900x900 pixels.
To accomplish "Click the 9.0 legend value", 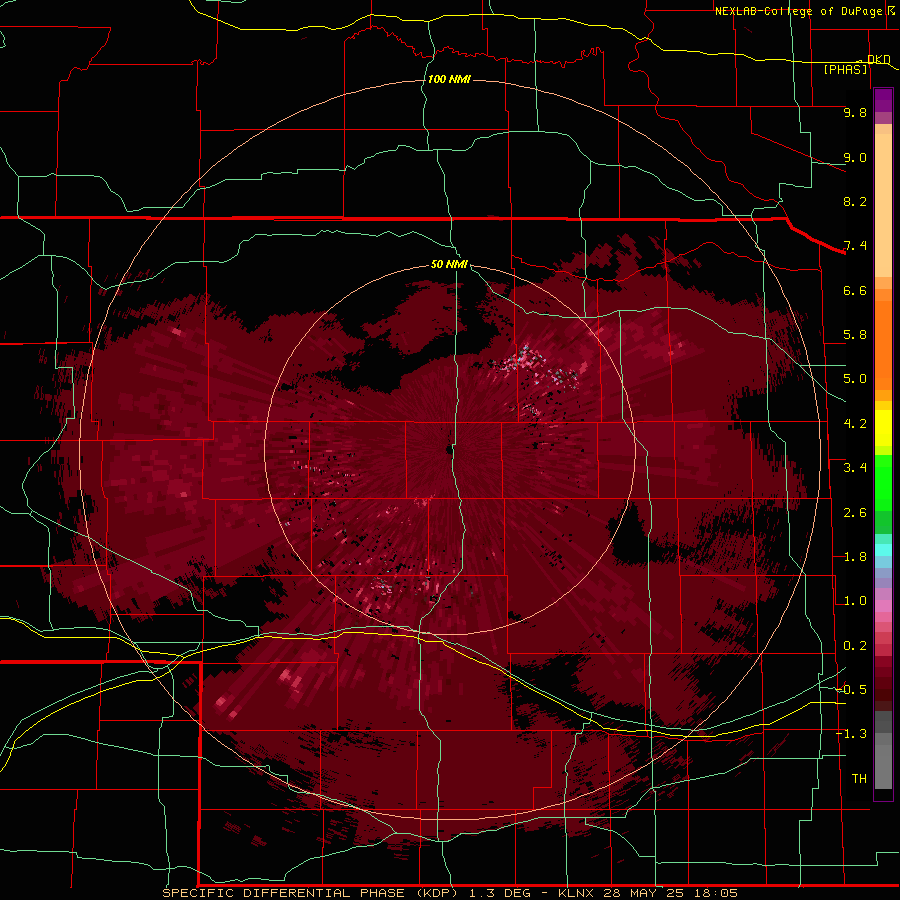I will click(855, 157).
